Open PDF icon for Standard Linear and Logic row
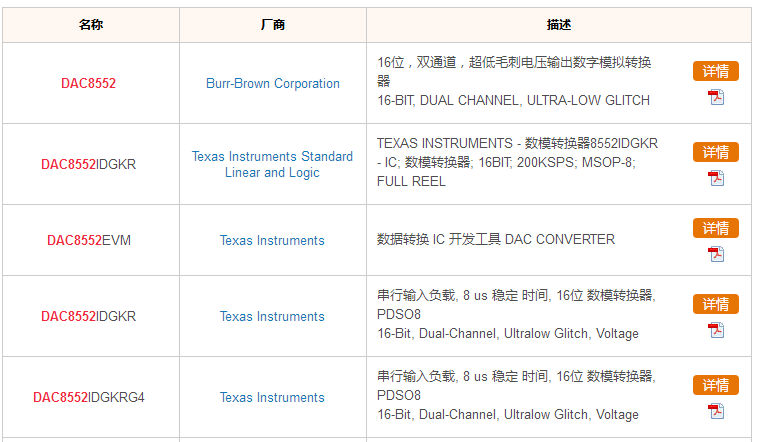758x442 pixels. click(x=716, y=178)
